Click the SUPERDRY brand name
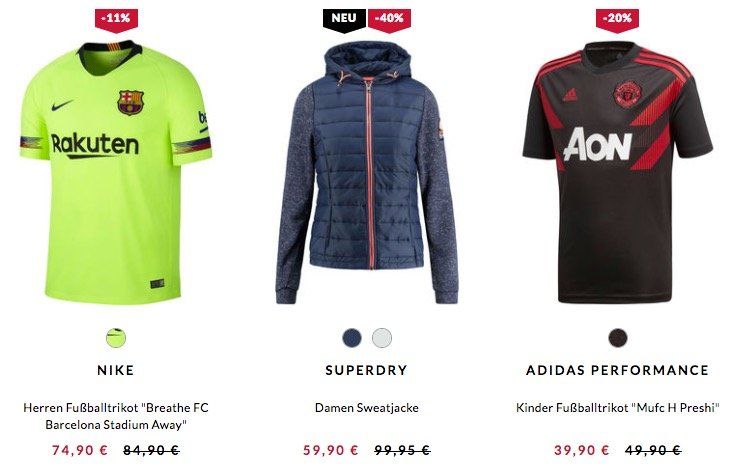 [x=366, y=370]
